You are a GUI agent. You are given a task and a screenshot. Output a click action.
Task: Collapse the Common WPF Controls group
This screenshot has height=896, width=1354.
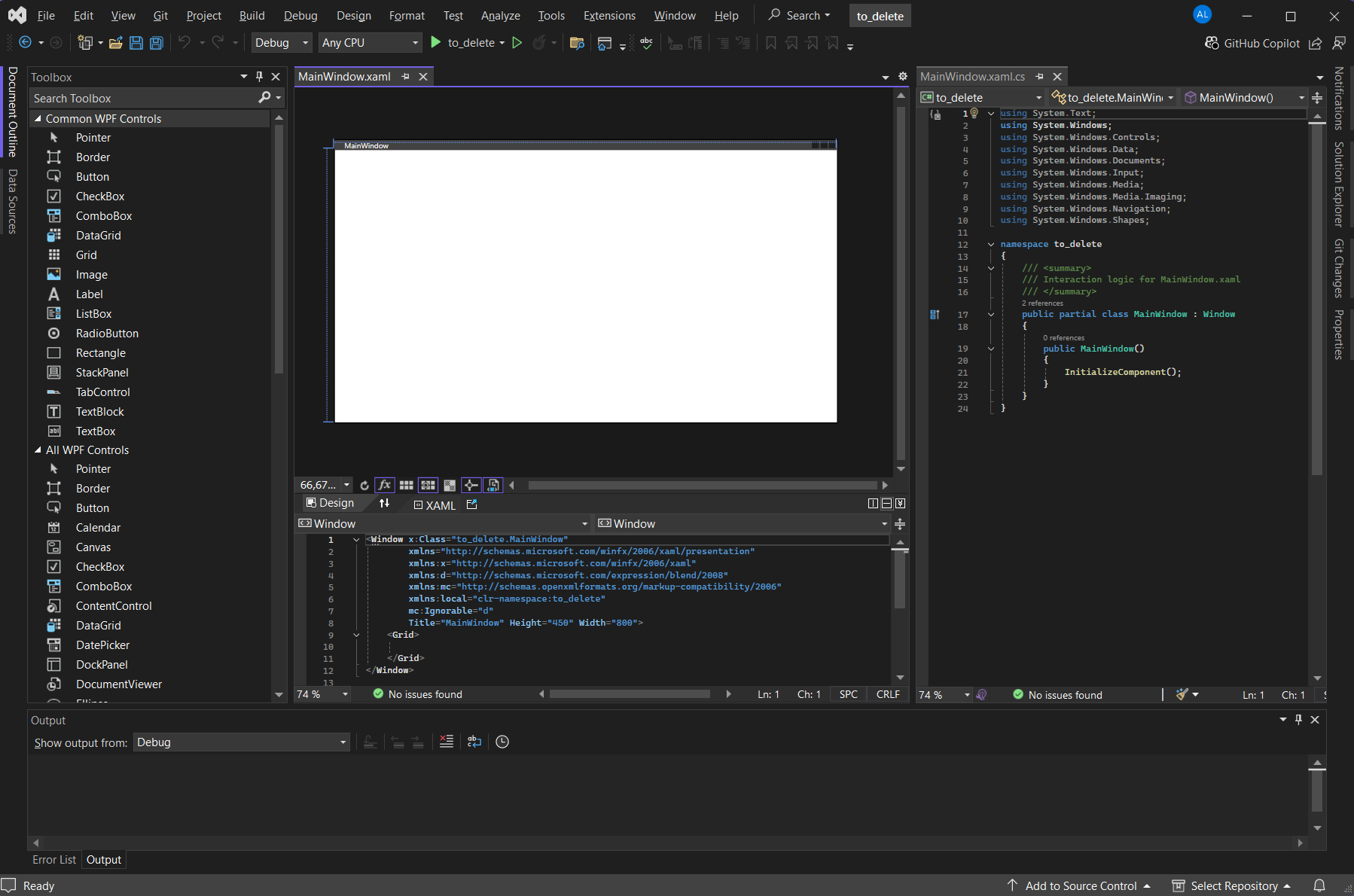38,119
